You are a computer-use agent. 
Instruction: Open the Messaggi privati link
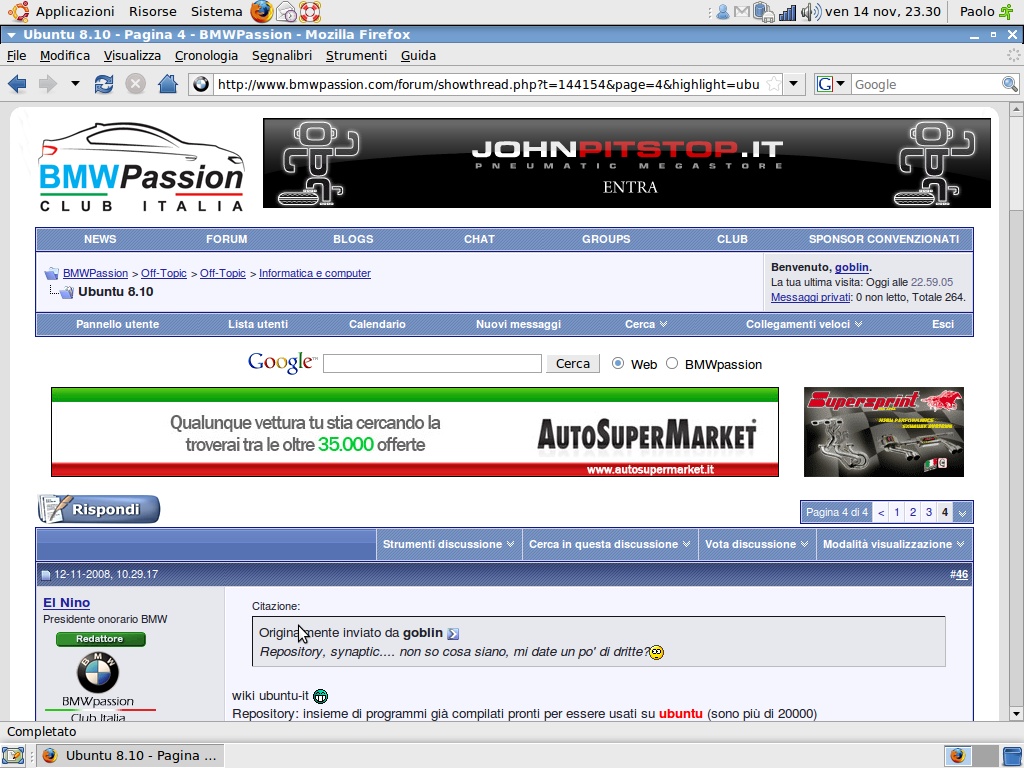(810, 297)
